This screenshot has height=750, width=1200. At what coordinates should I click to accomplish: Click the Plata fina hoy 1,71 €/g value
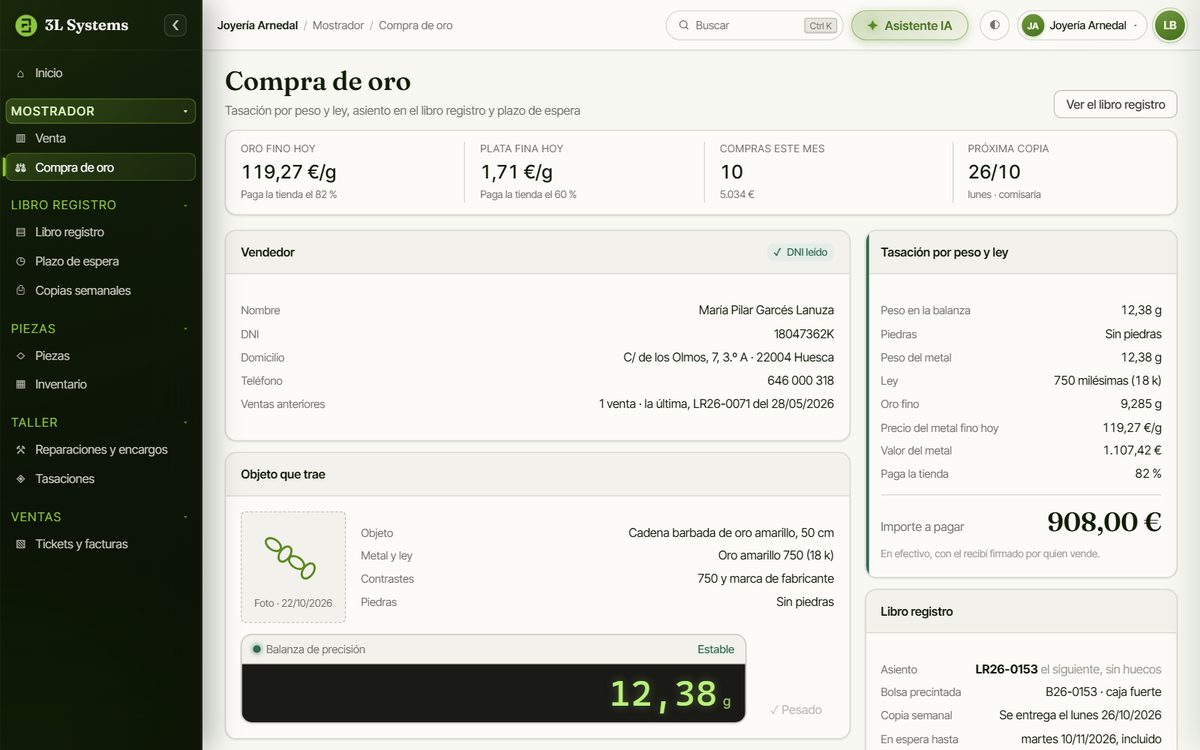516,172
